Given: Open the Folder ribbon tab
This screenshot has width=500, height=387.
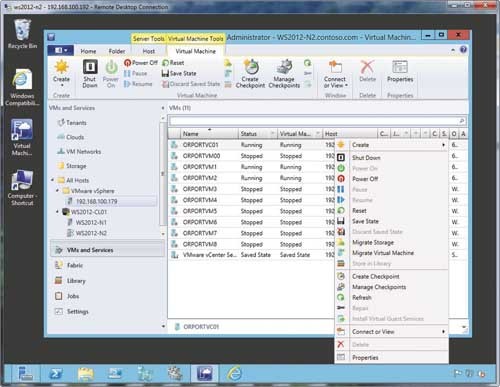Looking at the screenshot, I should [x=117, y=51].
